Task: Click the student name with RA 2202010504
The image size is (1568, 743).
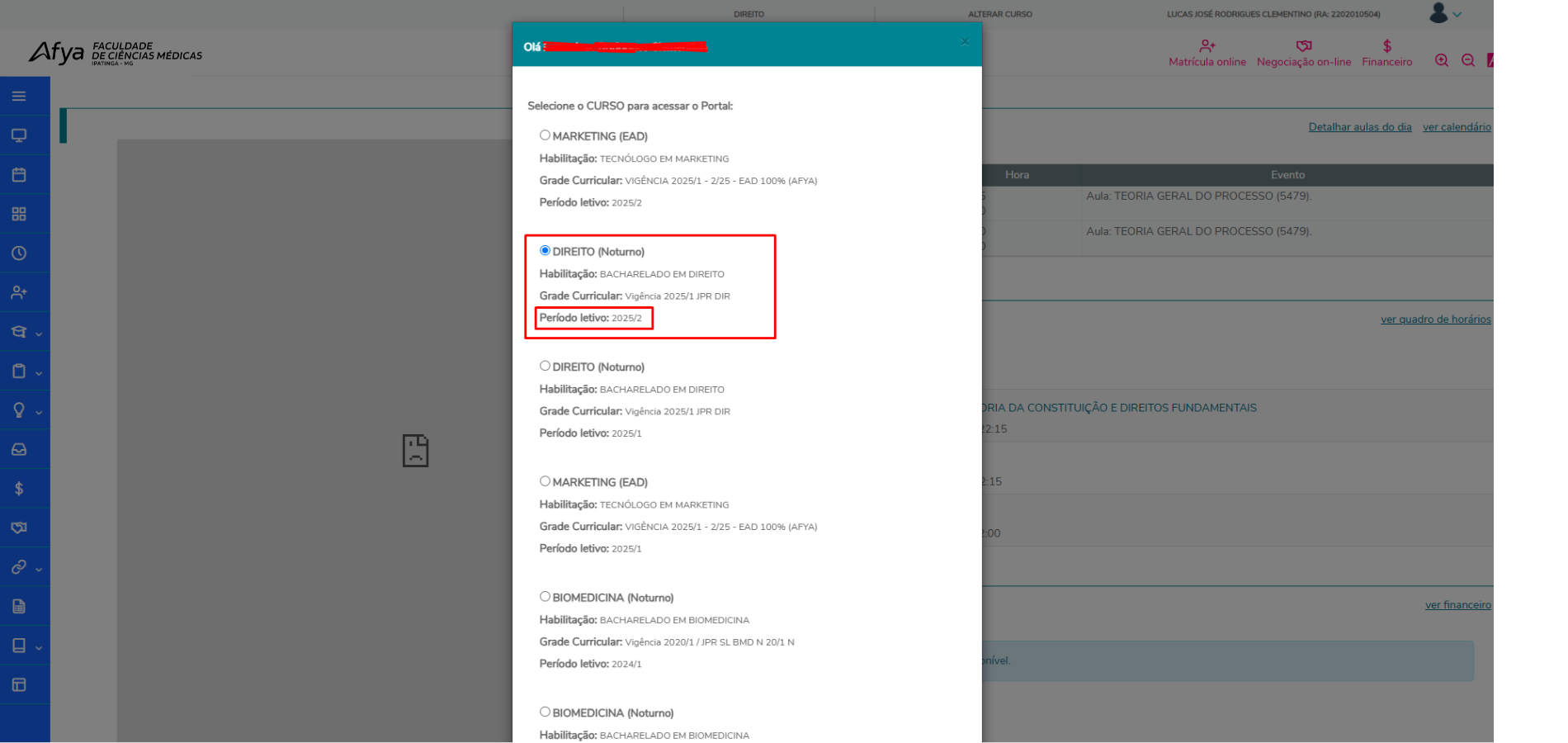Action: tap(1273, 14)
